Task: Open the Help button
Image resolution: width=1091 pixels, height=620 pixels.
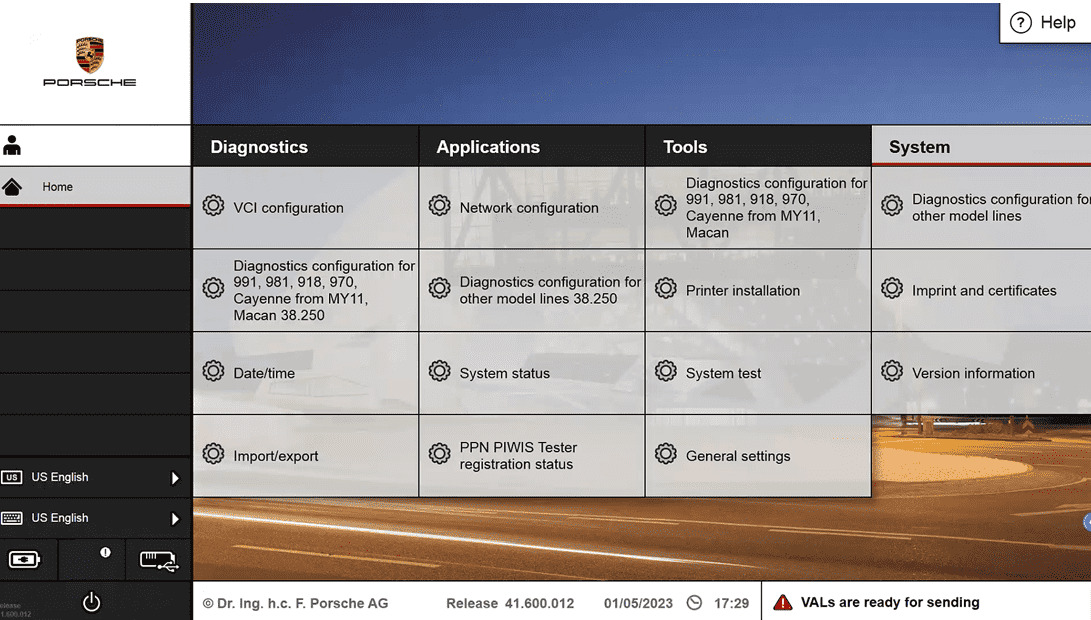Action: pos(1045,23)
